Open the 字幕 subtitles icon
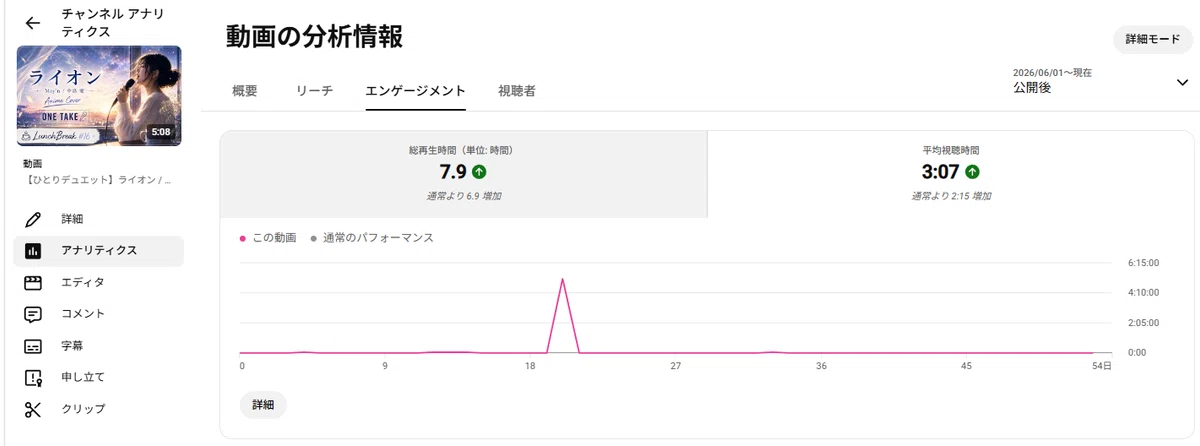This screenshot has width=1200, height=446. 33,346
